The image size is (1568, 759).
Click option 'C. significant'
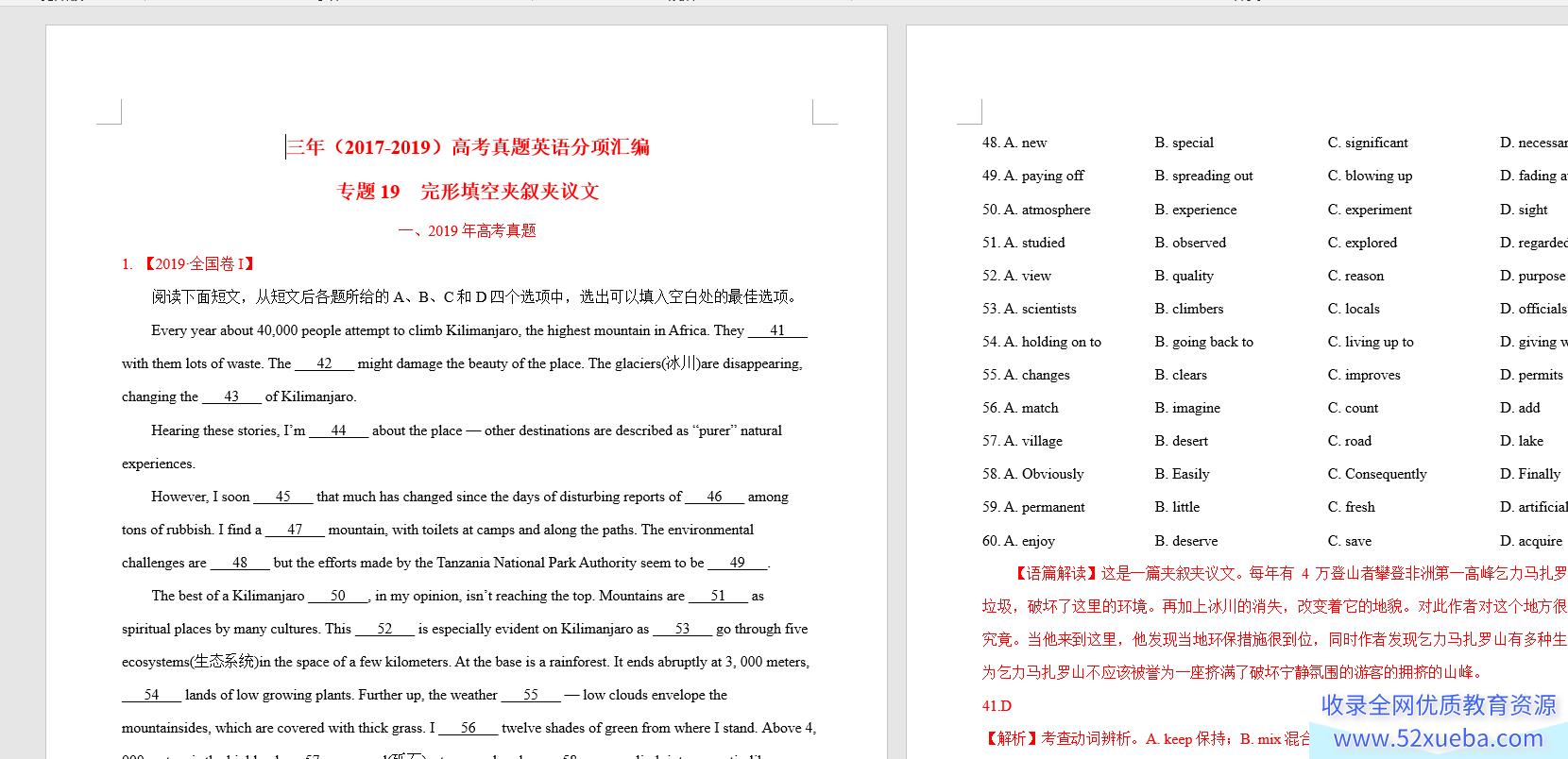[x=1368, y=143]
